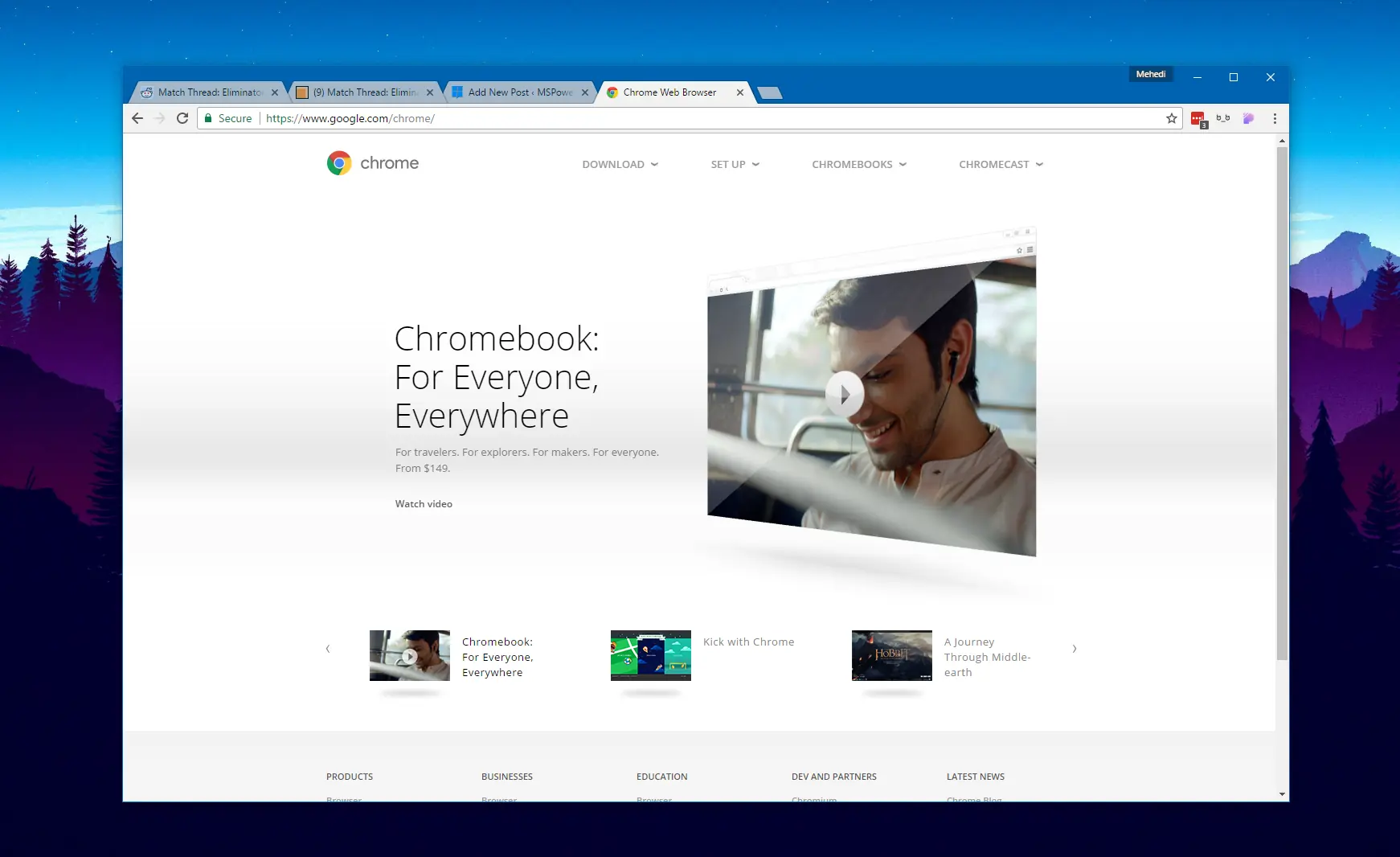Image resolution: width=1400 pixels, height=857 pixels.
Task: Switch to the Add New Post tab
Action: coord(519,92)
